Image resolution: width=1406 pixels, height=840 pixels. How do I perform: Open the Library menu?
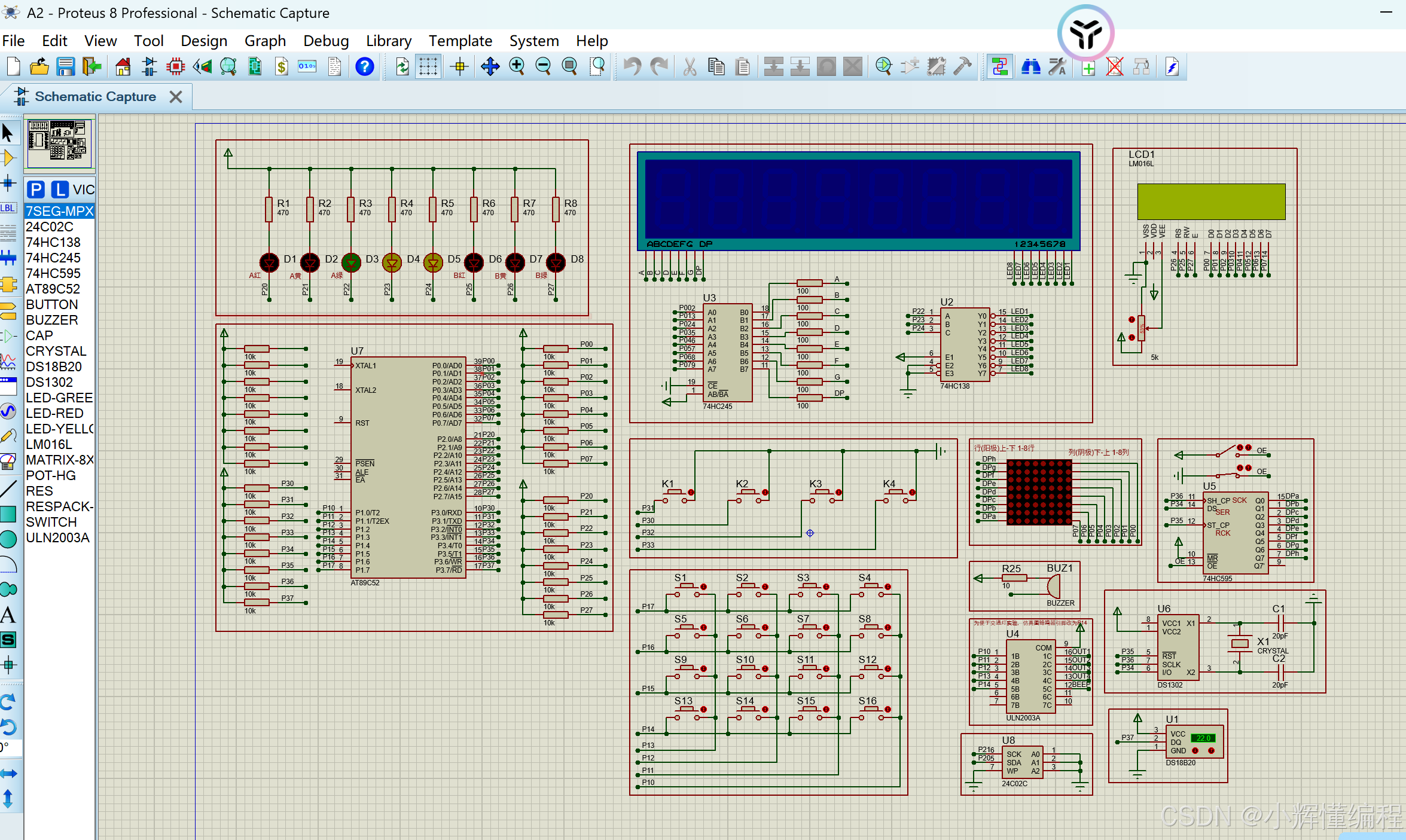tap(389, 41)
